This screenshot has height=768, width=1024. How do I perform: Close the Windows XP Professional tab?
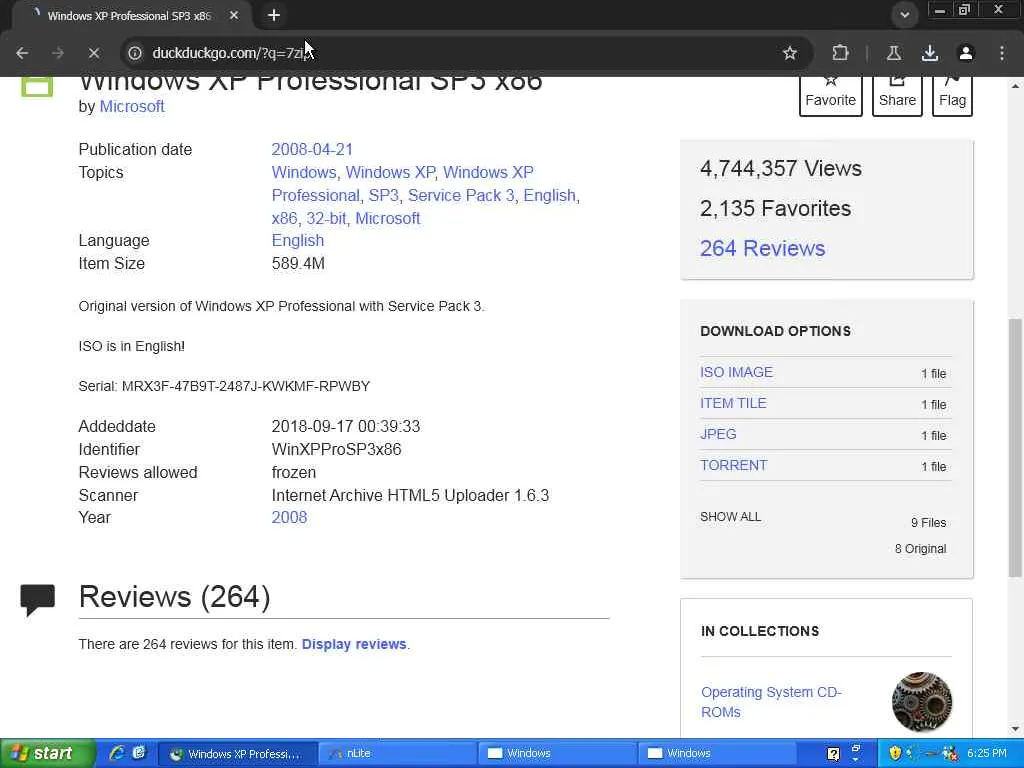[x=234, y=15]
